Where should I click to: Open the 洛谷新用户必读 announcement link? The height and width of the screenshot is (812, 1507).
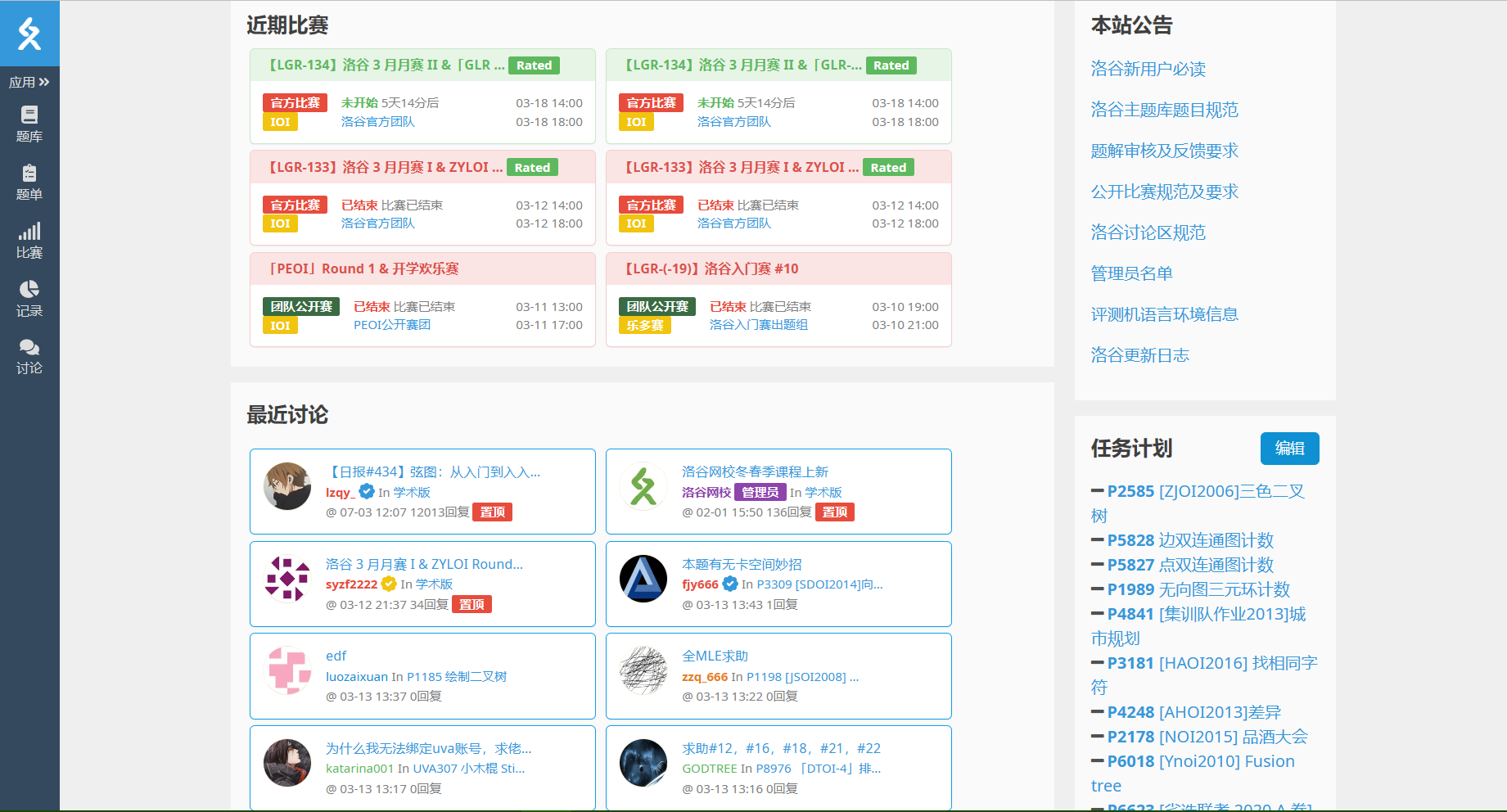[1148, 70]
